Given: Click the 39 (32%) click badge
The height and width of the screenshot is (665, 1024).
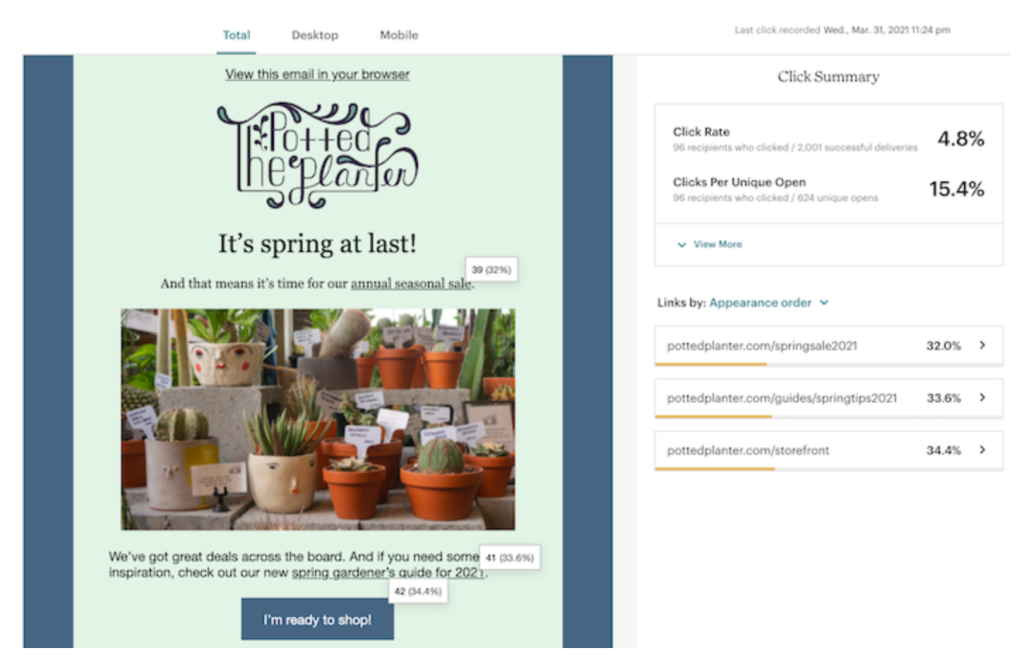Looking at the screenshot, I should point(491,269).
